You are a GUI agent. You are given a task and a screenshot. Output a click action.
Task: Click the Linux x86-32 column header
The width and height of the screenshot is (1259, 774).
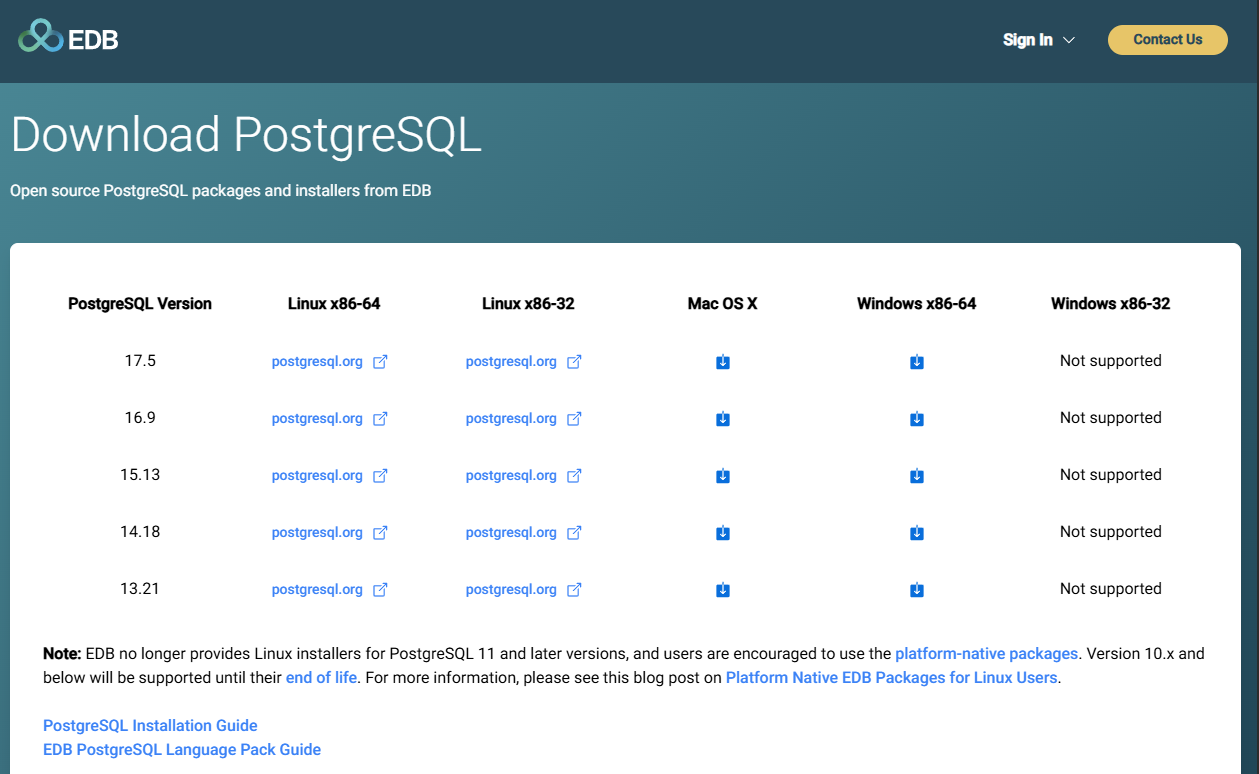[x=528, y=304]
